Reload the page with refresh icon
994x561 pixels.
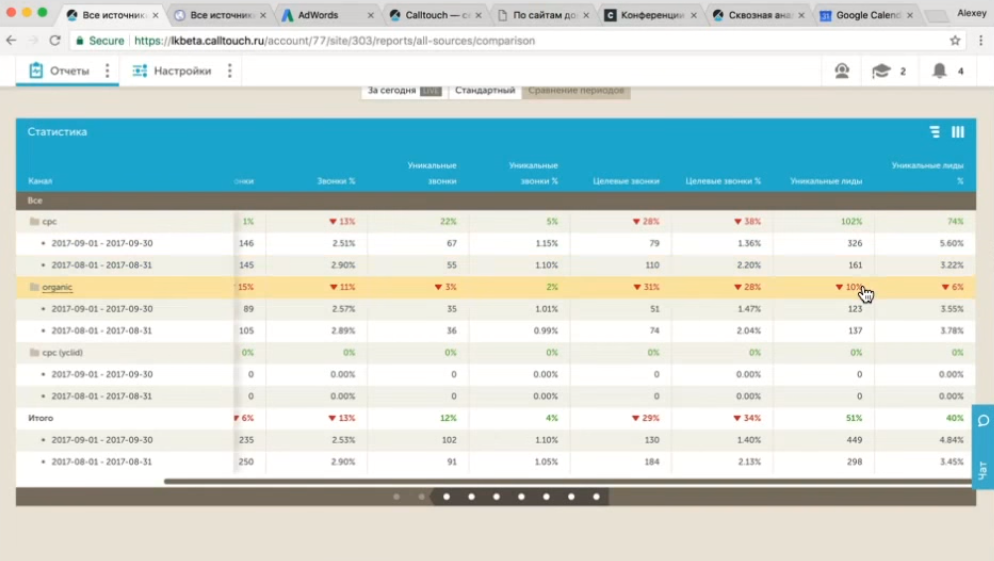[x=55, y=41]
